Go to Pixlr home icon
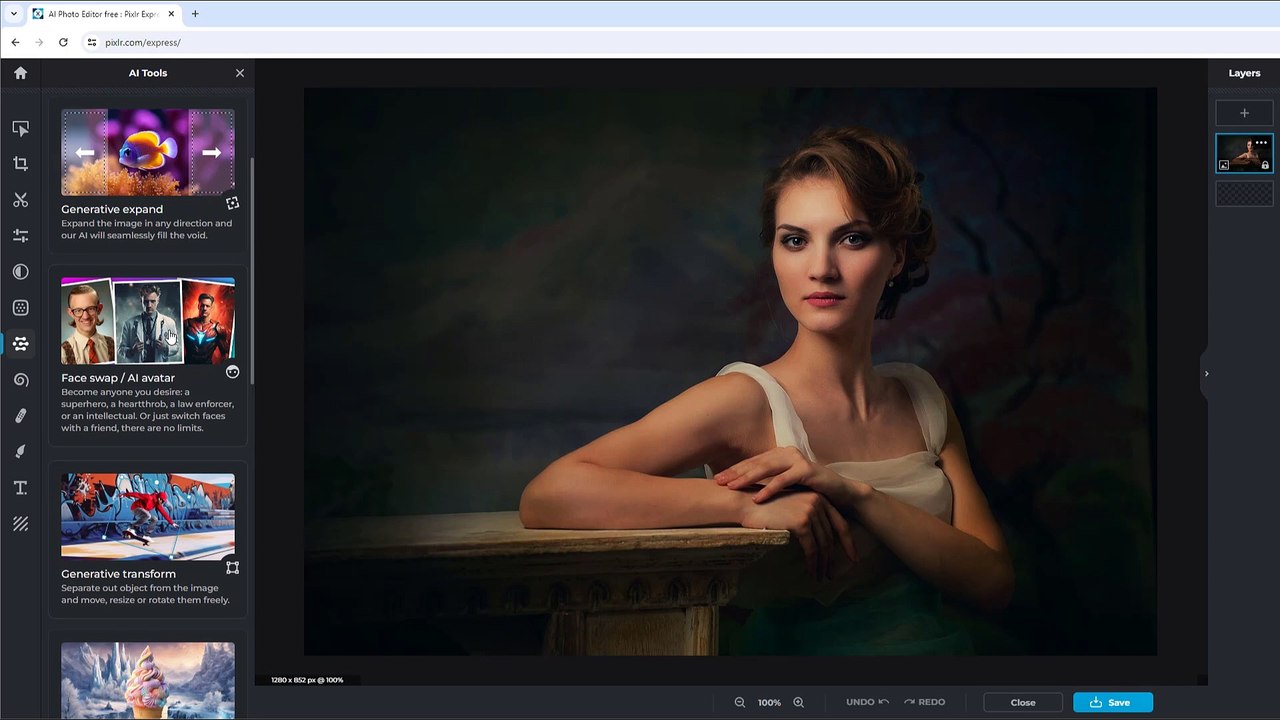The width and height of the screenshot is (1280, 720). tap(20, 73)
